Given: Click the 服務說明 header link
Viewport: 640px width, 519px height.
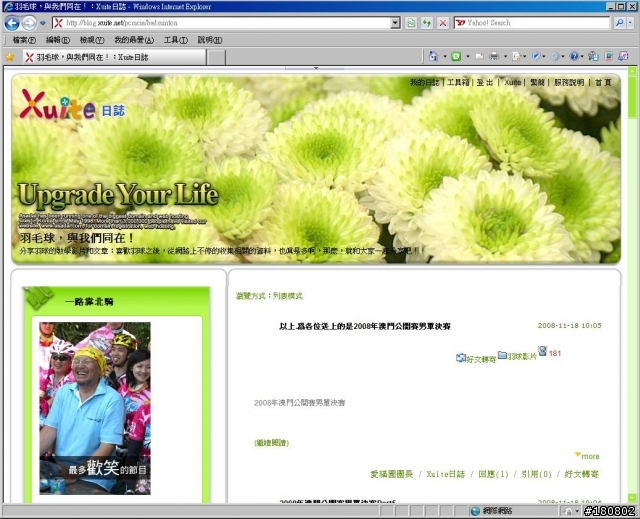Looking at the screenshot, I should tap(569, 83).
